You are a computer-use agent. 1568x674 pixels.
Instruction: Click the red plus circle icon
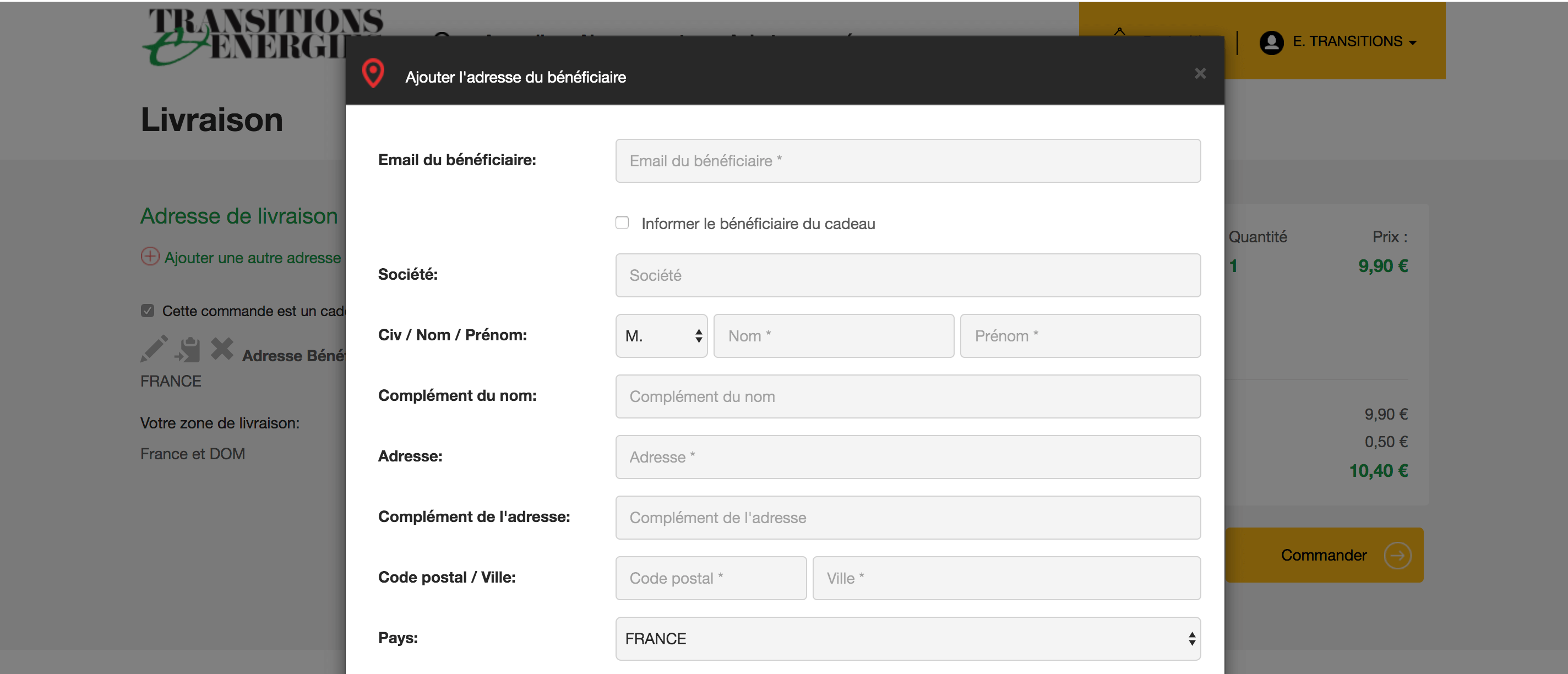(x=150, y=256)
